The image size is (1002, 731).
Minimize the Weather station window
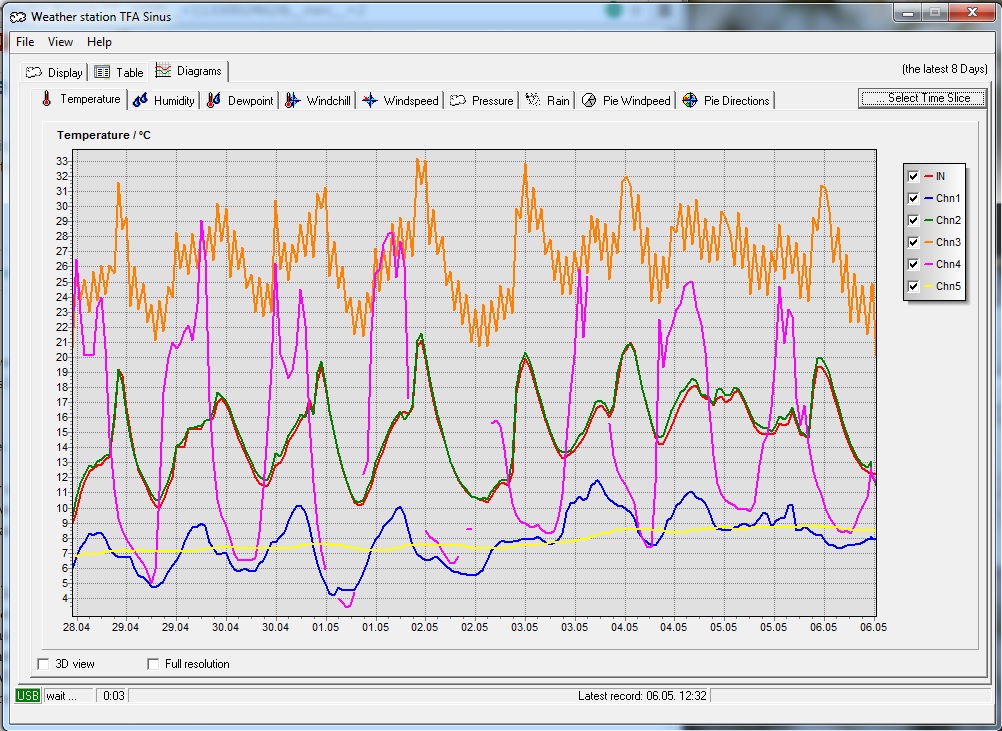pos(907,13)
